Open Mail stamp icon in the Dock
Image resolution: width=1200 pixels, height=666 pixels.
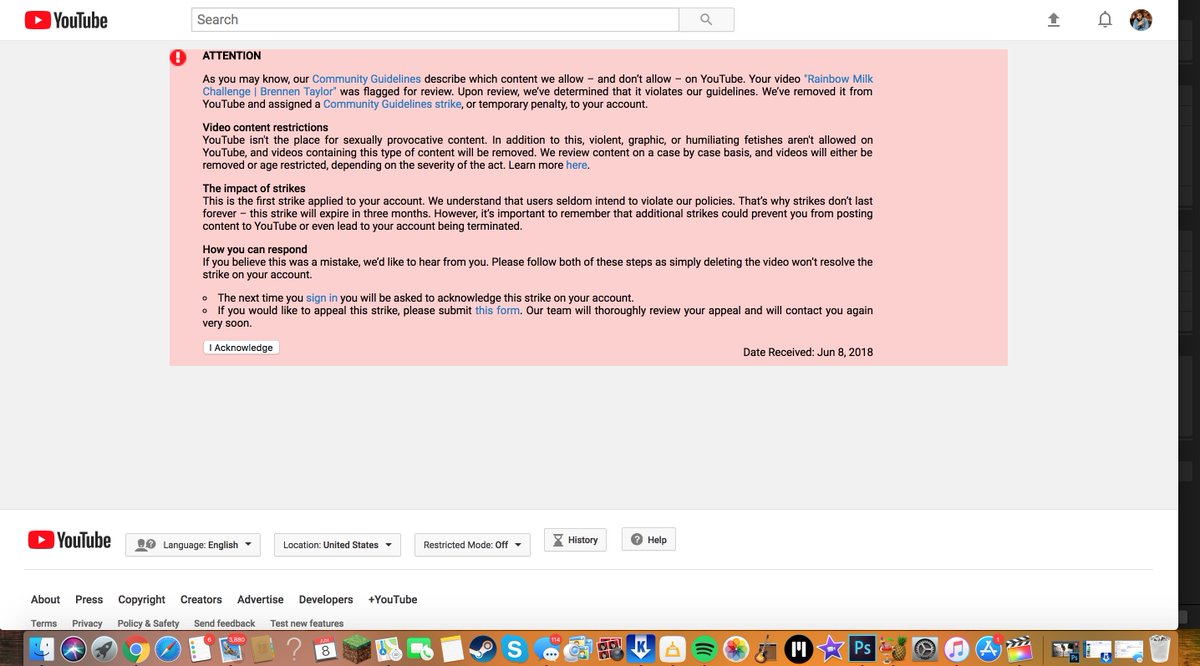tap(230, 649)
